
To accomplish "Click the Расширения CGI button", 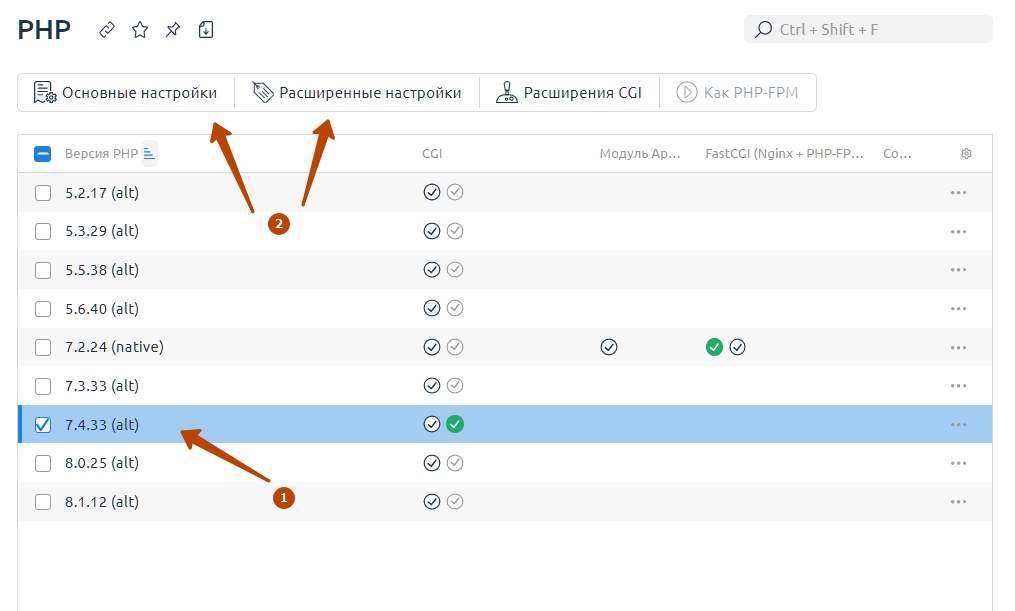I will (569, 93).
